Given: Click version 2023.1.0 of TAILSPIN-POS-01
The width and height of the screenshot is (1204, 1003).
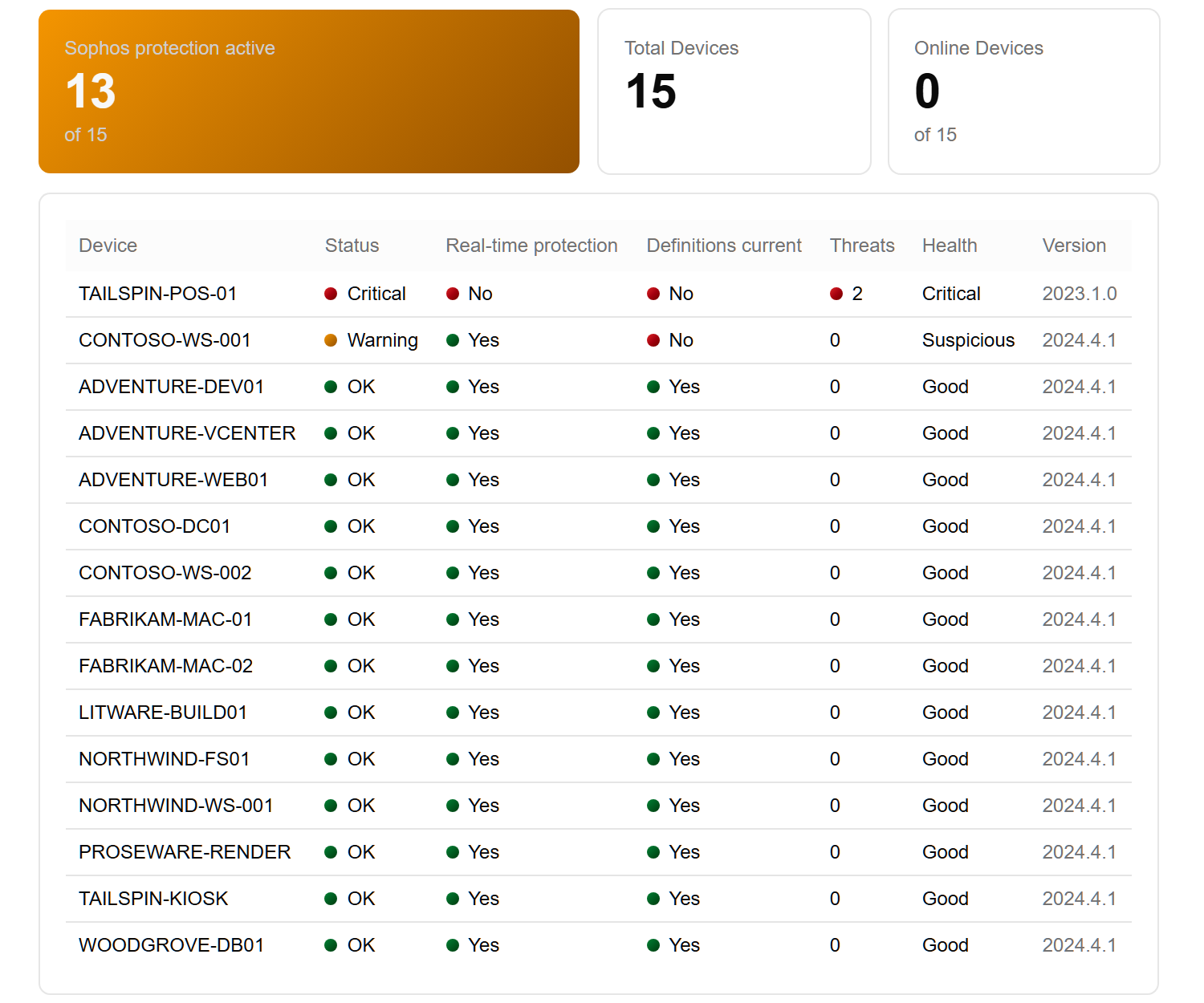Looking at the screenshot, I should tap(1080, 294).
